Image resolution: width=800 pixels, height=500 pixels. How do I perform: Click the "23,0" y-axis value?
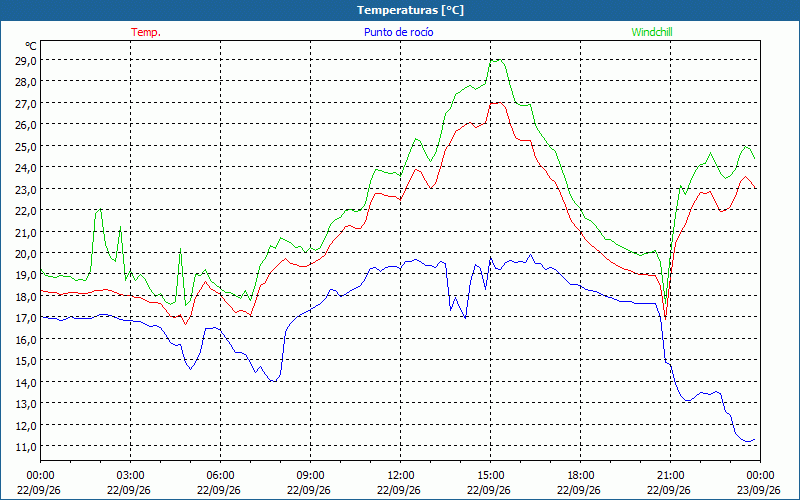26,189
